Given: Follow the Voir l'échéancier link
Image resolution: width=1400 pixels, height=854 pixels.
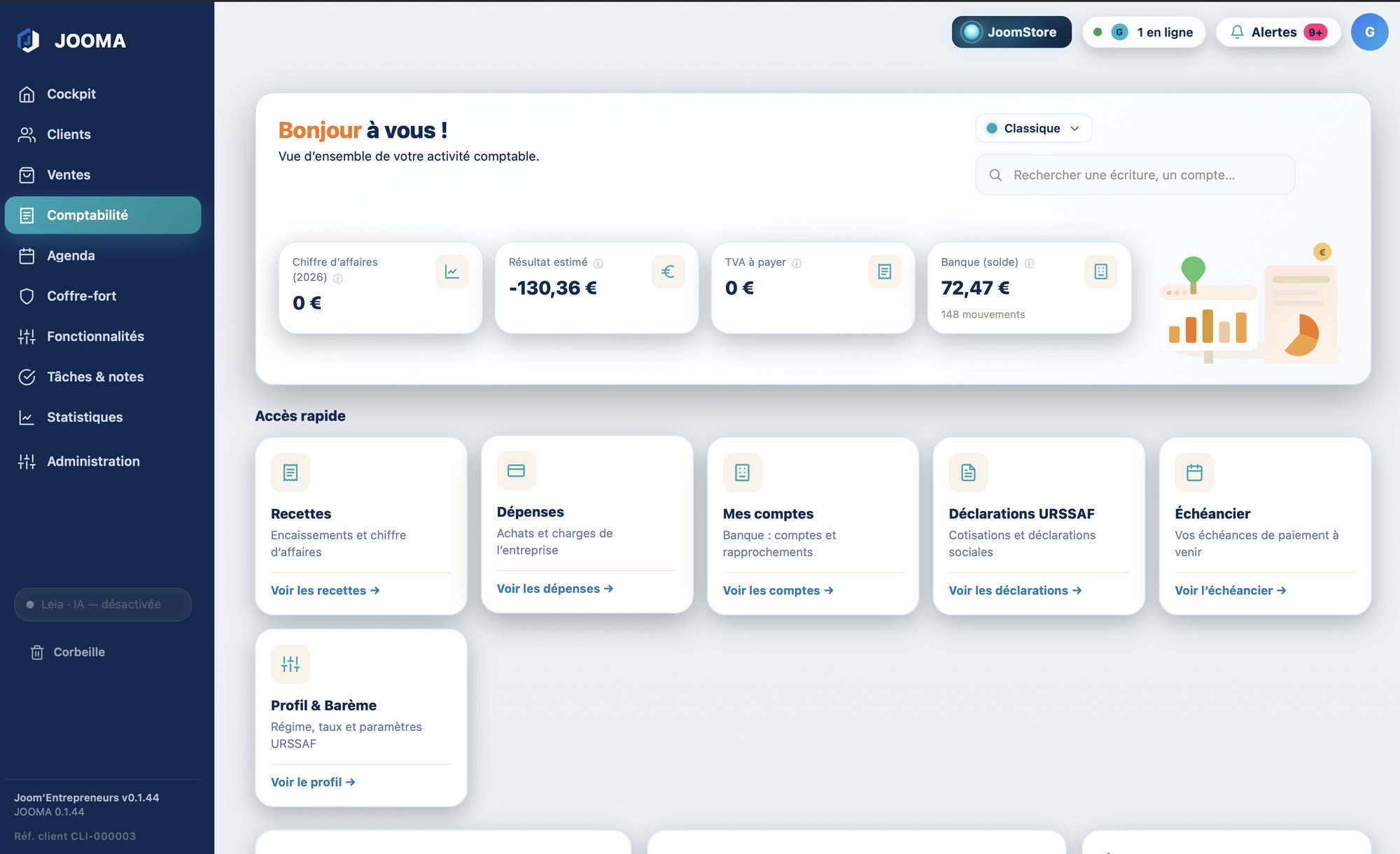Looking at the screenshot, I should 1231,591.
